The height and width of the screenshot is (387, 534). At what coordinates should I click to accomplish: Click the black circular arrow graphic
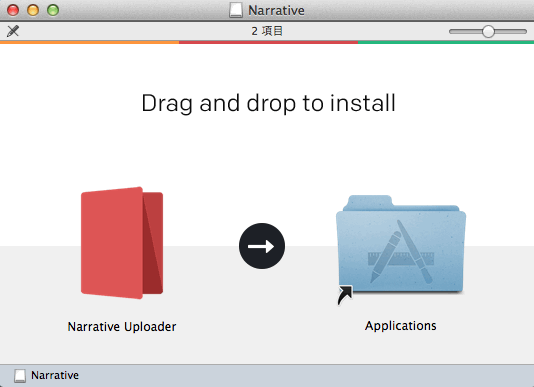[x=262, y=246]
